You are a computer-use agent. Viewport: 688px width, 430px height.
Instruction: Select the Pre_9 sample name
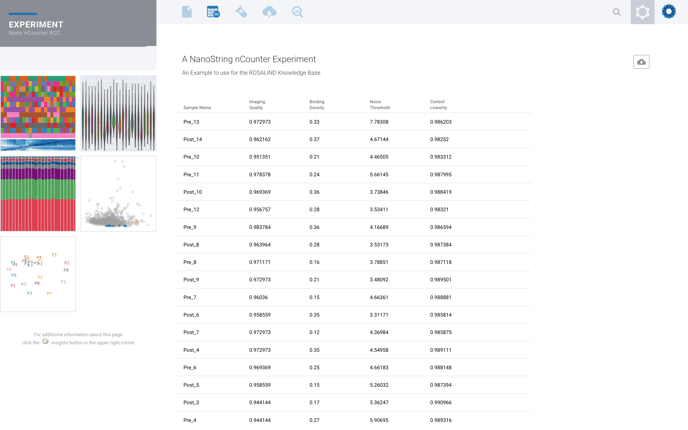coord(190,227)
